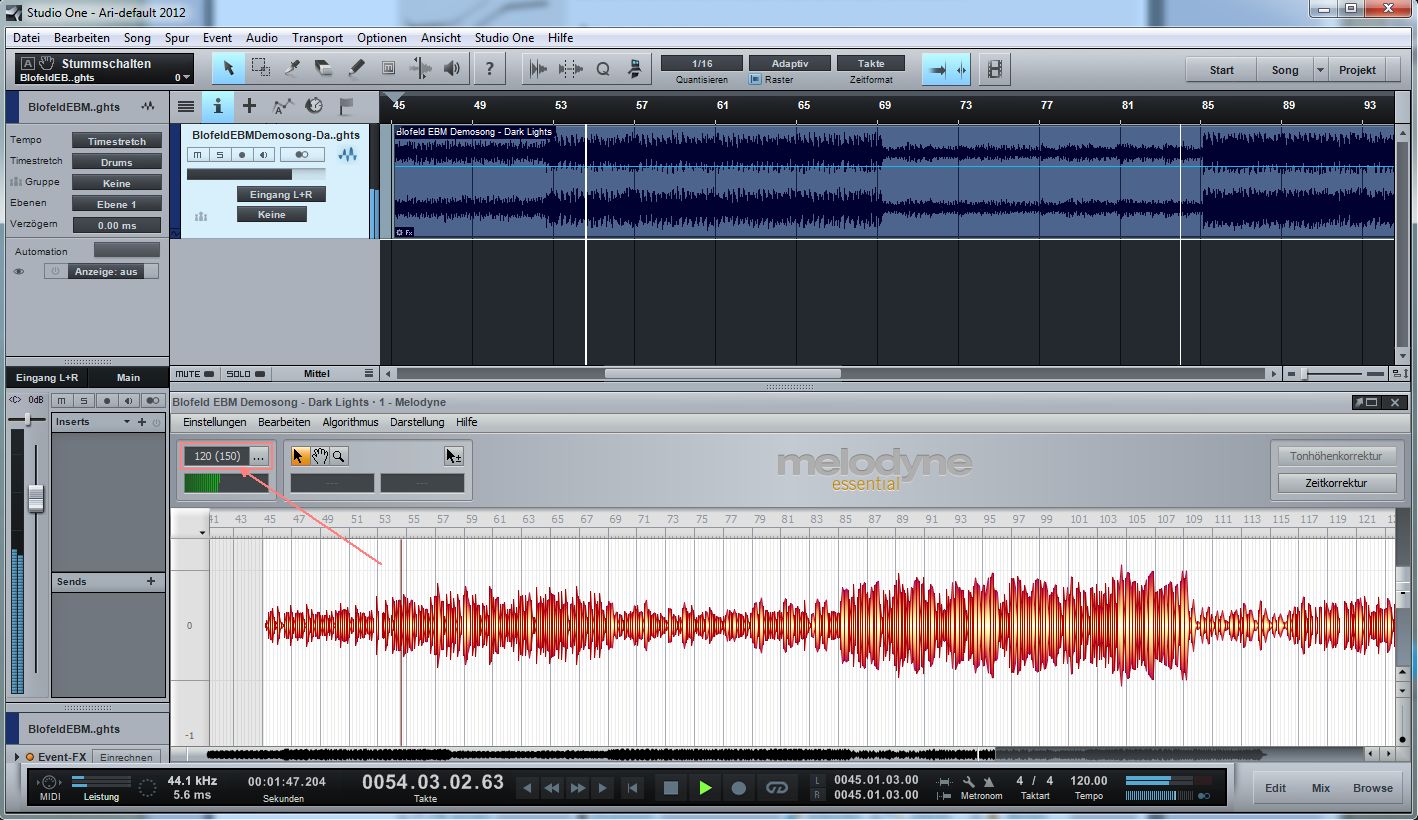
Task: Select the Paint (pencil) tool
Action: click(x=356, y=69)
